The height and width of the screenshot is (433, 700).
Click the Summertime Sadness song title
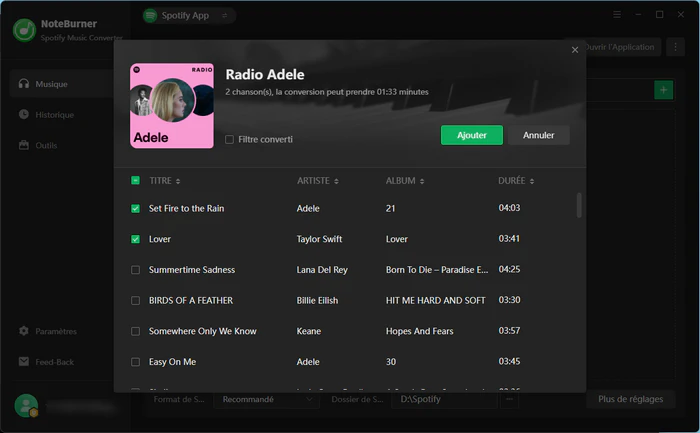(x=192, y=270)
